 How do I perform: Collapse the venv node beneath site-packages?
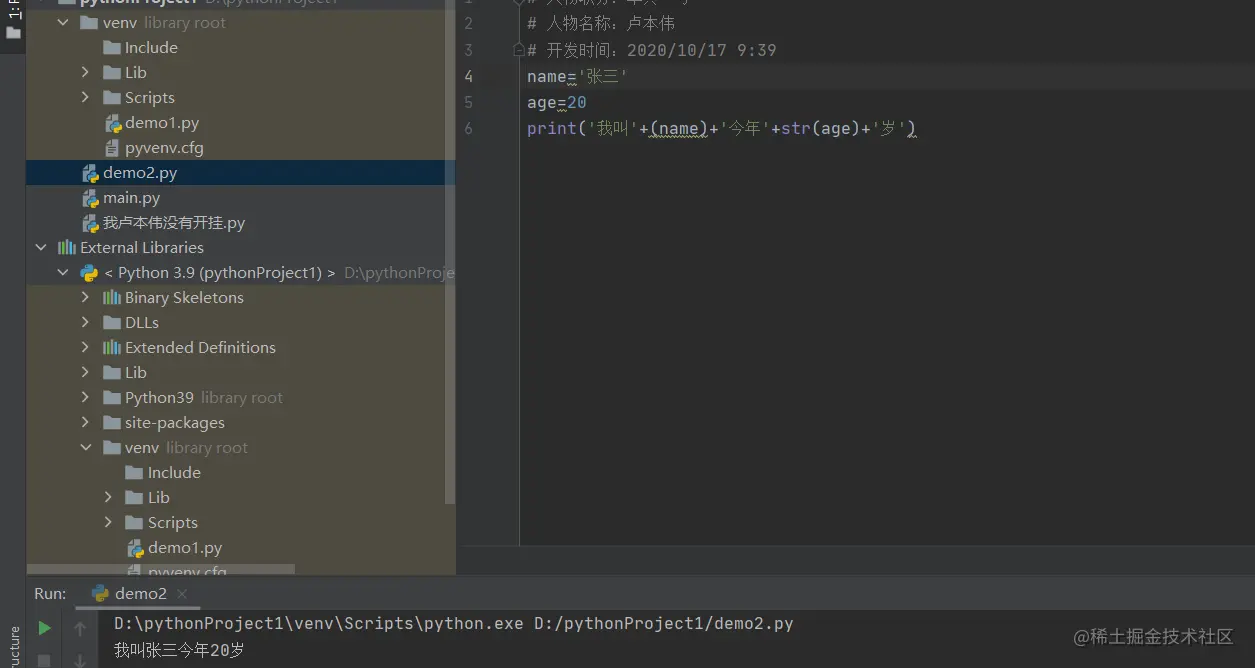(85, 447)
